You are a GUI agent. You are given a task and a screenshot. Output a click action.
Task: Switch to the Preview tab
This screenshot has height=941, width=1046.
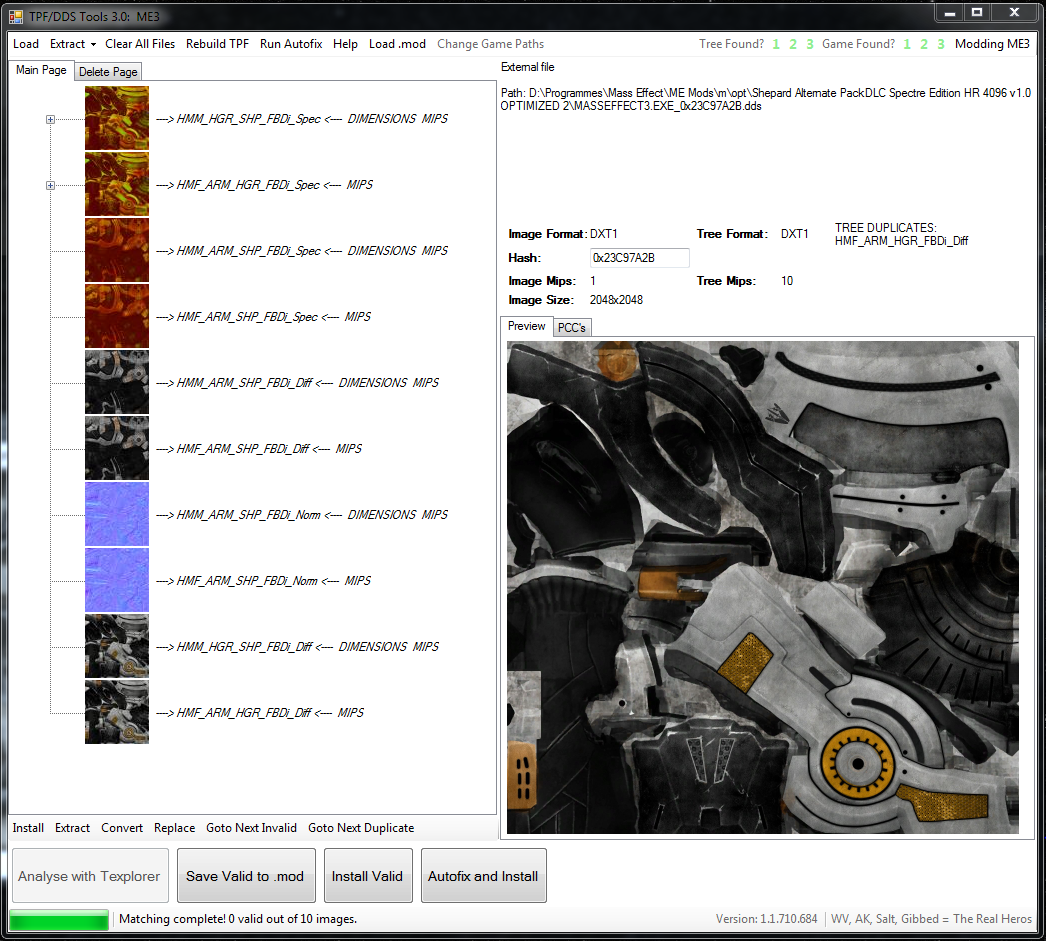(x=526, y=326)
